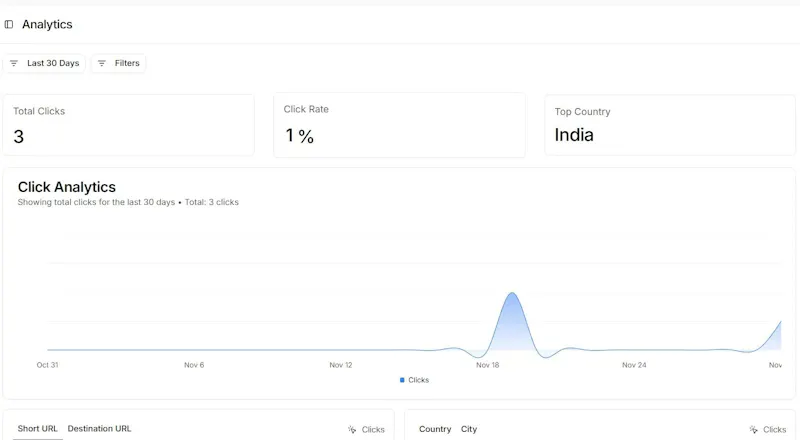Click the Nov 24 axis label

coord(634,365)
